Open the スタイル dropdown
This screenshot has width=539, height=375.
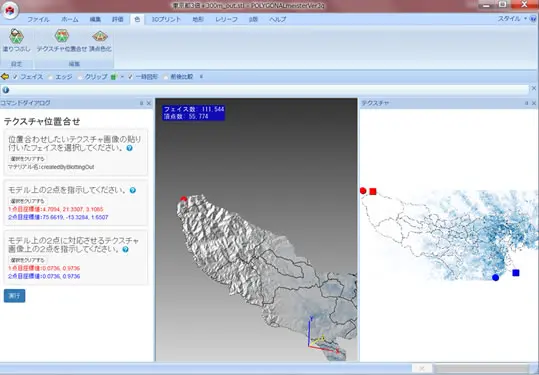(512, 19)
